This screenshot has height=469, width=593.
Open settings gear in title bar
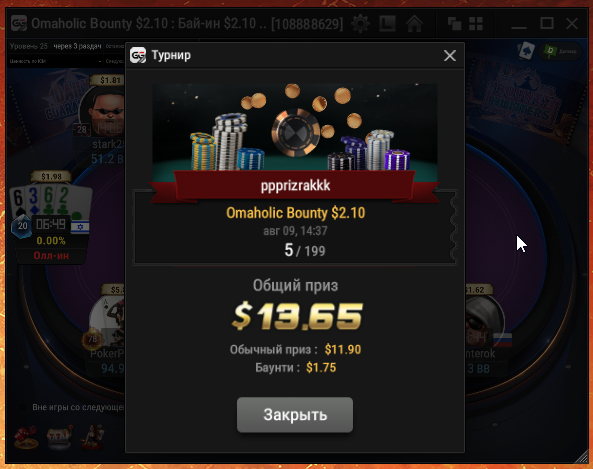pyautogui.click(x=360, y=24)
